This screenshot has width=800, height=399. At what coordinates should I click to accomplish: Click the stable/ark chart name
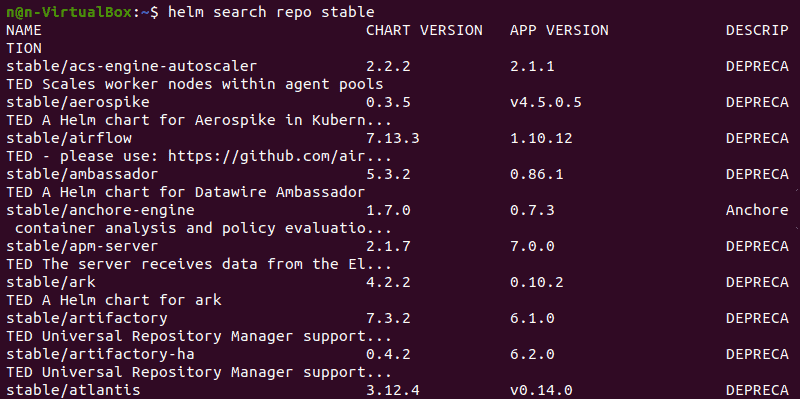(x=51, y=283)
